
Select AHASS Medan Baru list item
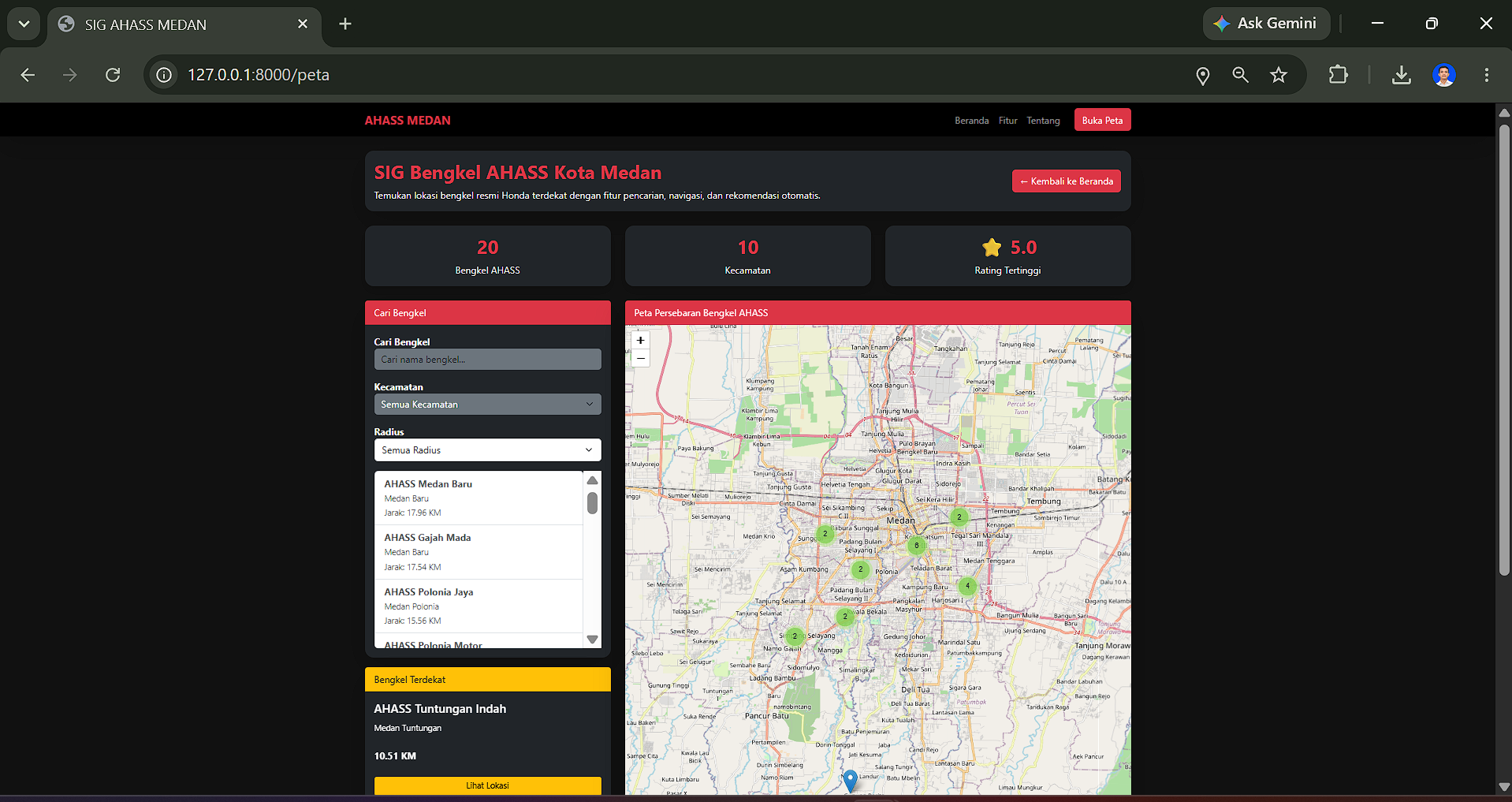[479, 498]
